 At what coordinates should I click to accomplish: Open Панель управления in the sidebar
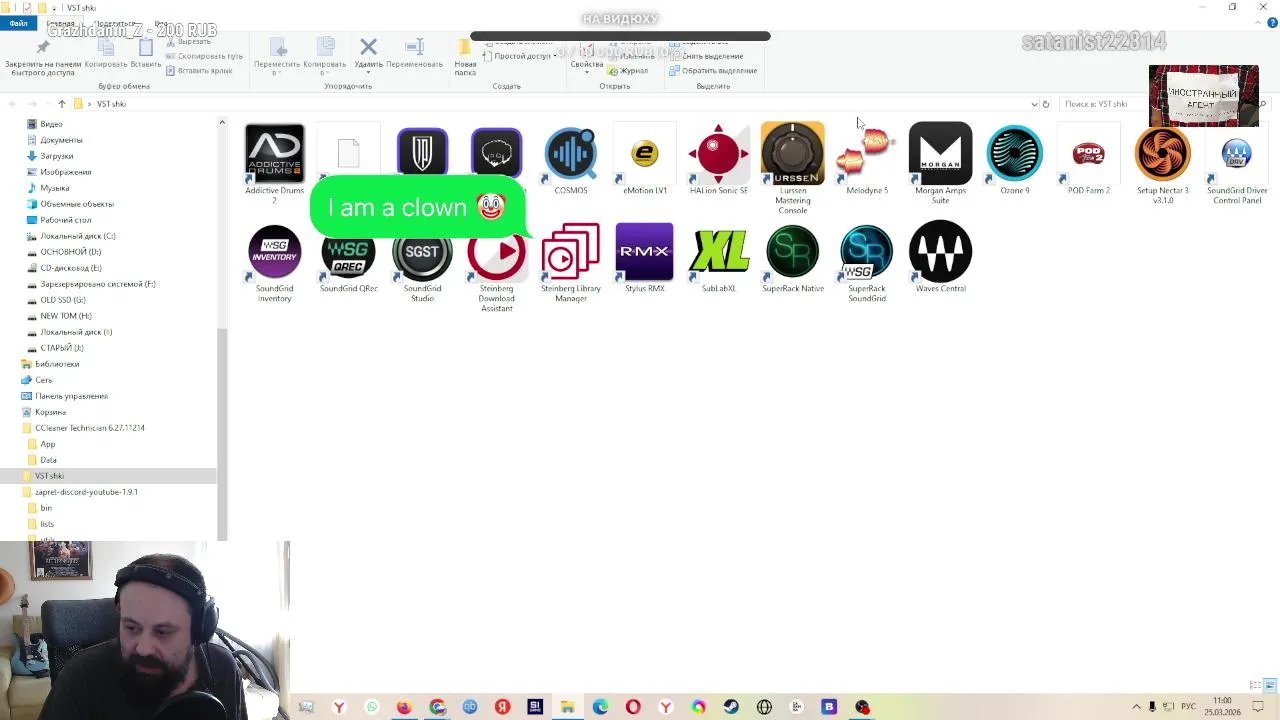click(71, 396)
